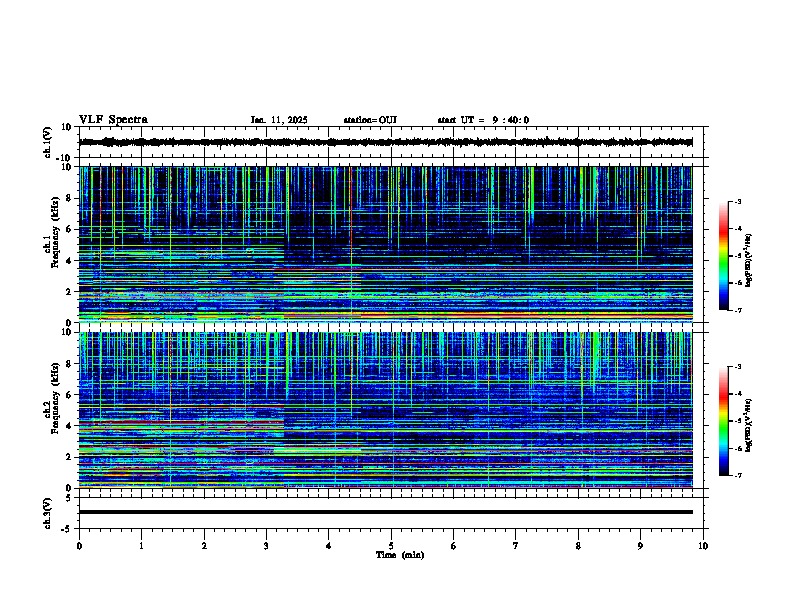Viewport: 792px width, 612px height.
Task: Click the log(PSD) label of ch.1 colorbar
Action: (x=749, y=261)
